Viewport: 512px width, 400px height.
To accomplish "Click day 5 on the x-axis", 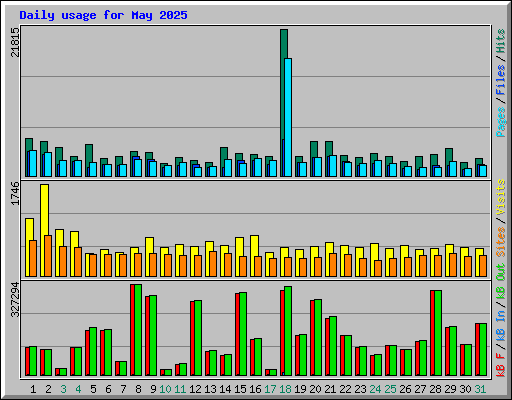I will [93, 389].
